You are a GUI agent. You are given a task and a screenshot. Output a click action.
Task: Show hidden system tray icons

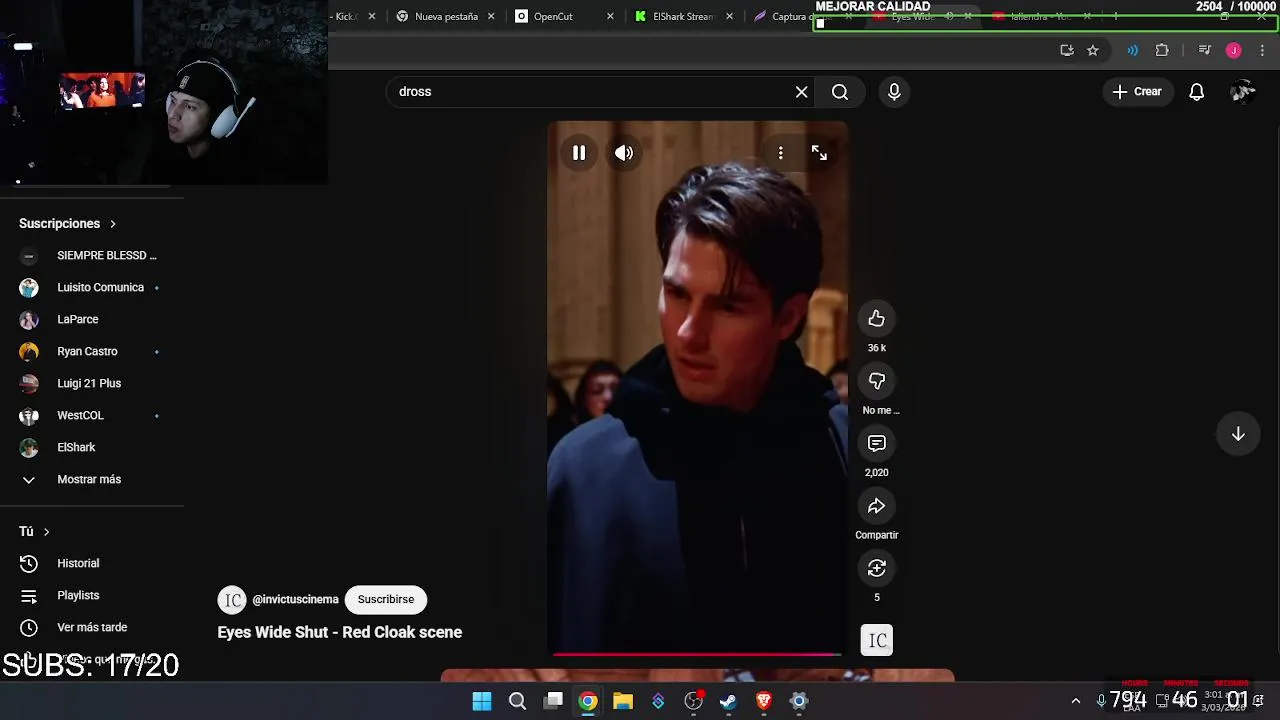coord(1076,701)
